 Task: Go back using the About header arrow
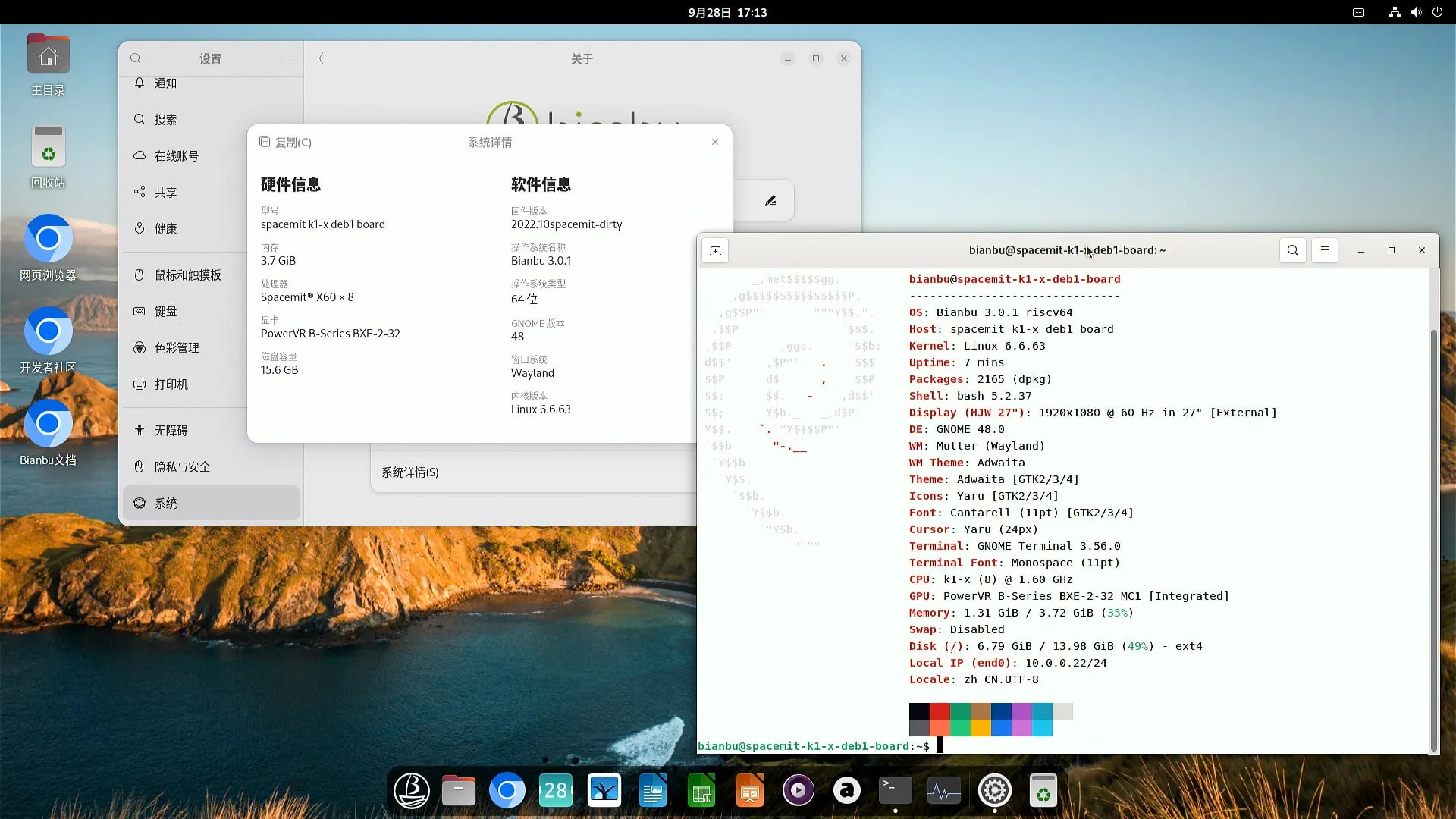(322, 59)
